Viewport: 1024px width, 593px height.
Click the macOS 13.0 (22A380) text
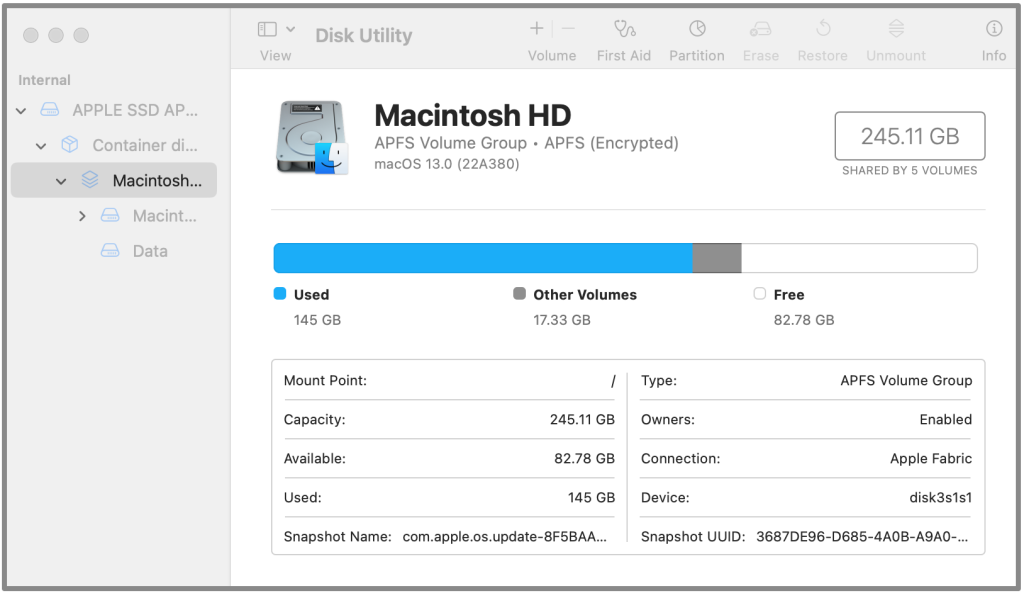pyautogui.click(x=447, y=164)
